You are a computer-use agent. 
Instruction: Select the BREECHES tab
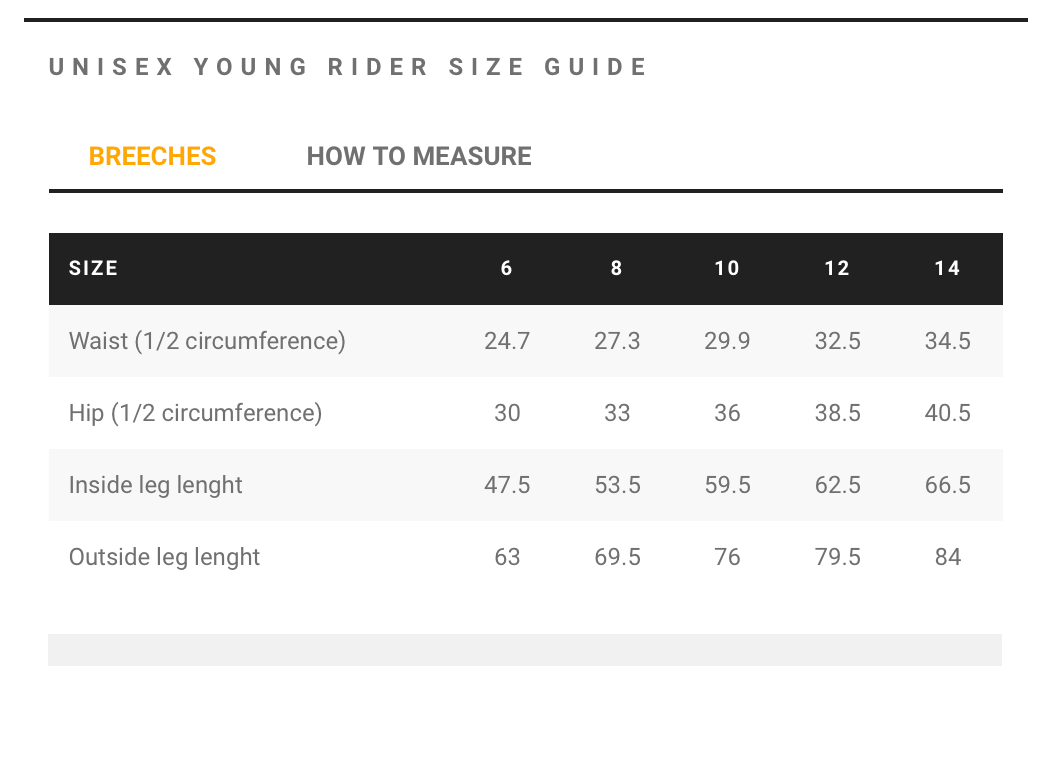coord(152,156)
